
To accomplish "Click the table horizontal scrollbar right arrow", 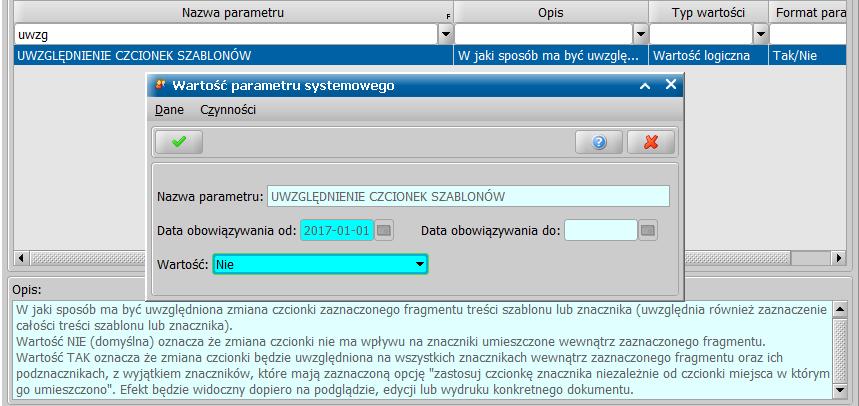I will tap(838, 258).
